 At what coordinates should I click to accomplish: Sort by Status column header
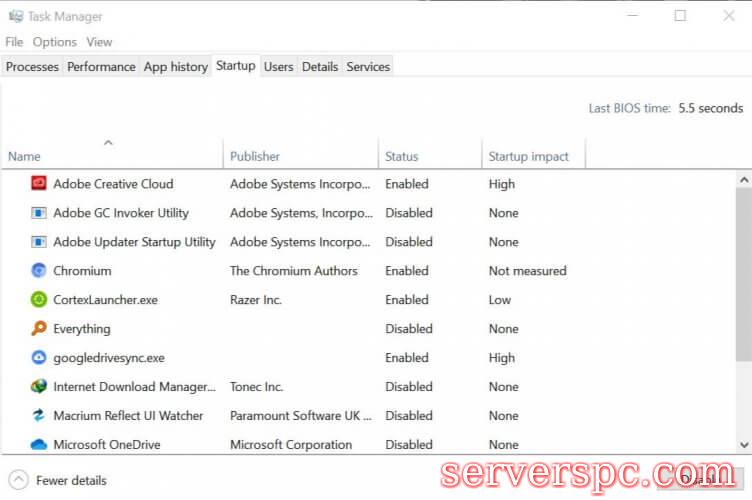coord(402,157)
